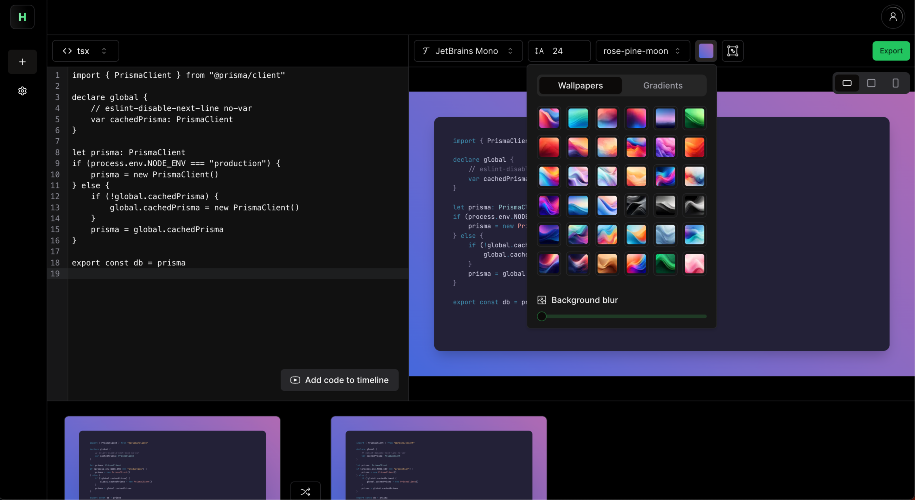The image size is (915, 500).
Task: Expand the rose-pine-moon theme dropdown
Action: pos(643,51)
